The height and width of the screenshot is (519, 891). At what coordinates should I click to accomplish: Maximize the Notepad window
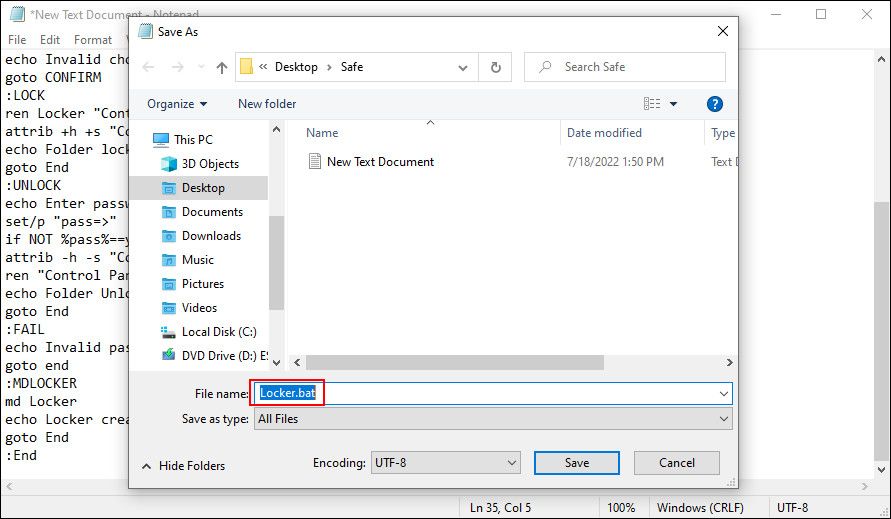[x=821, y=14]
